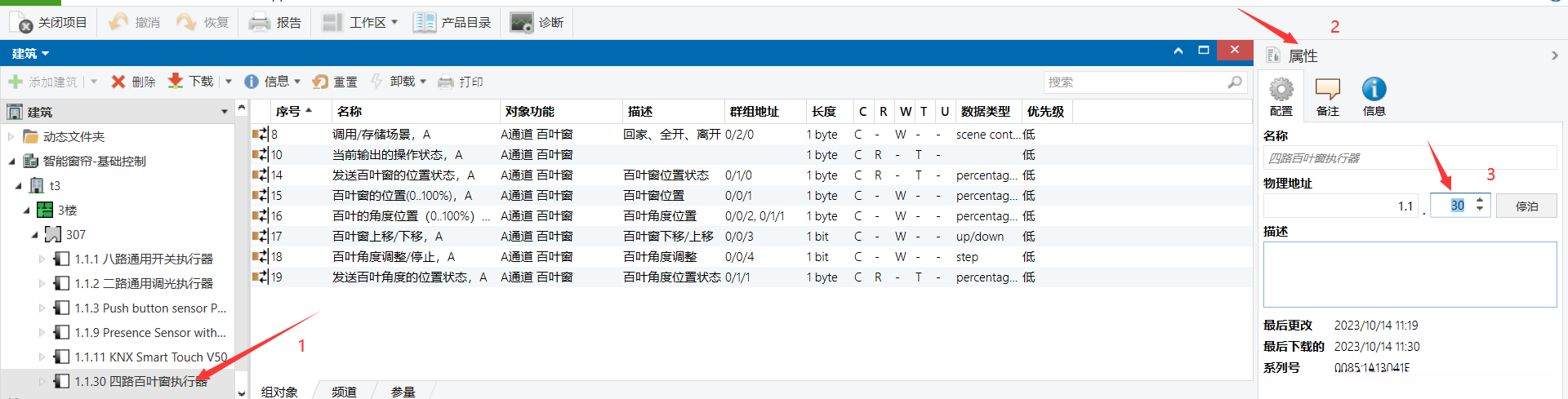Open the 备注 comments icon

[x=1327, y=89]
